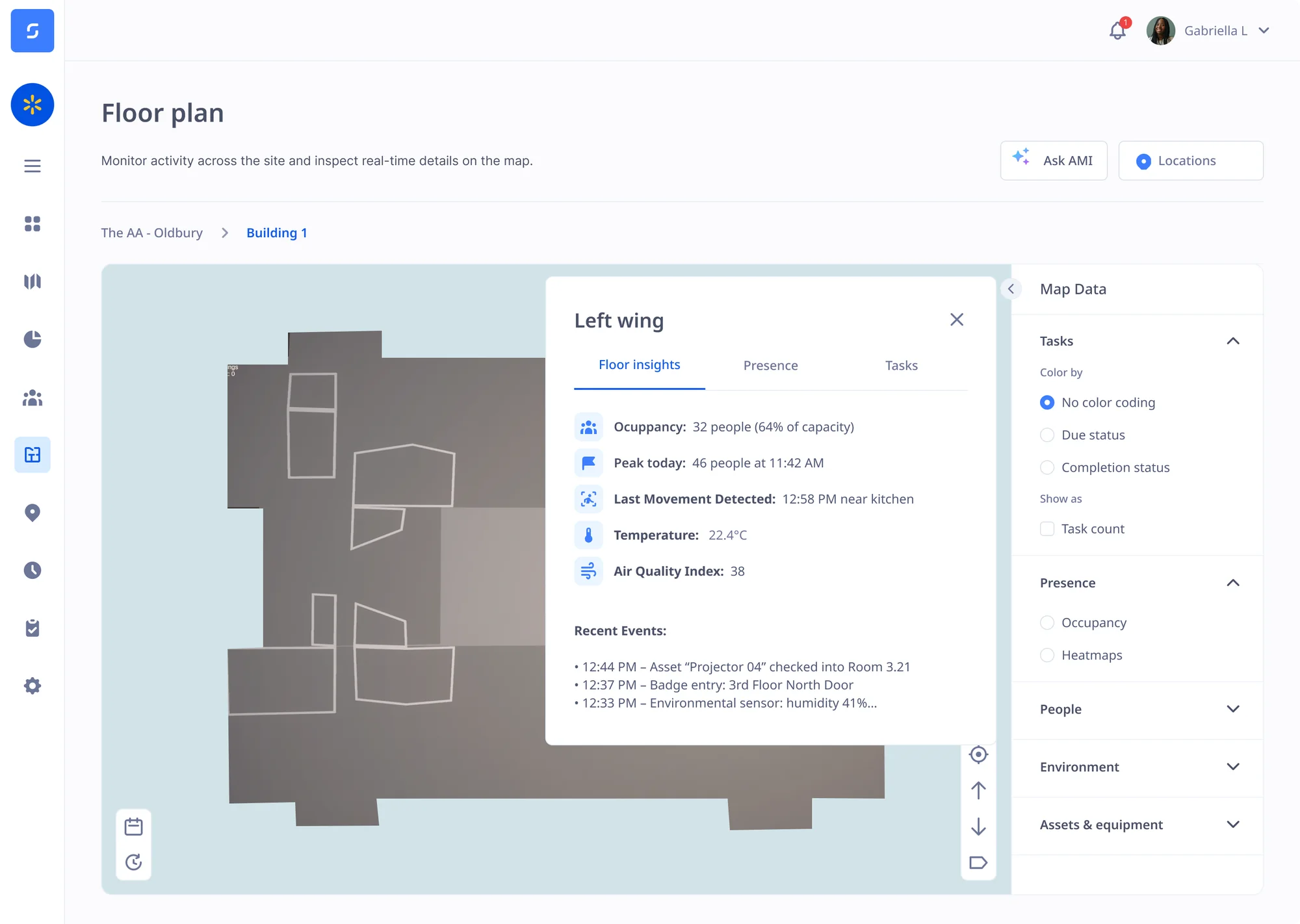Switch to the Tasks tab in Left wing
This screenshot has height=924, width=1300.
(902, 366)
